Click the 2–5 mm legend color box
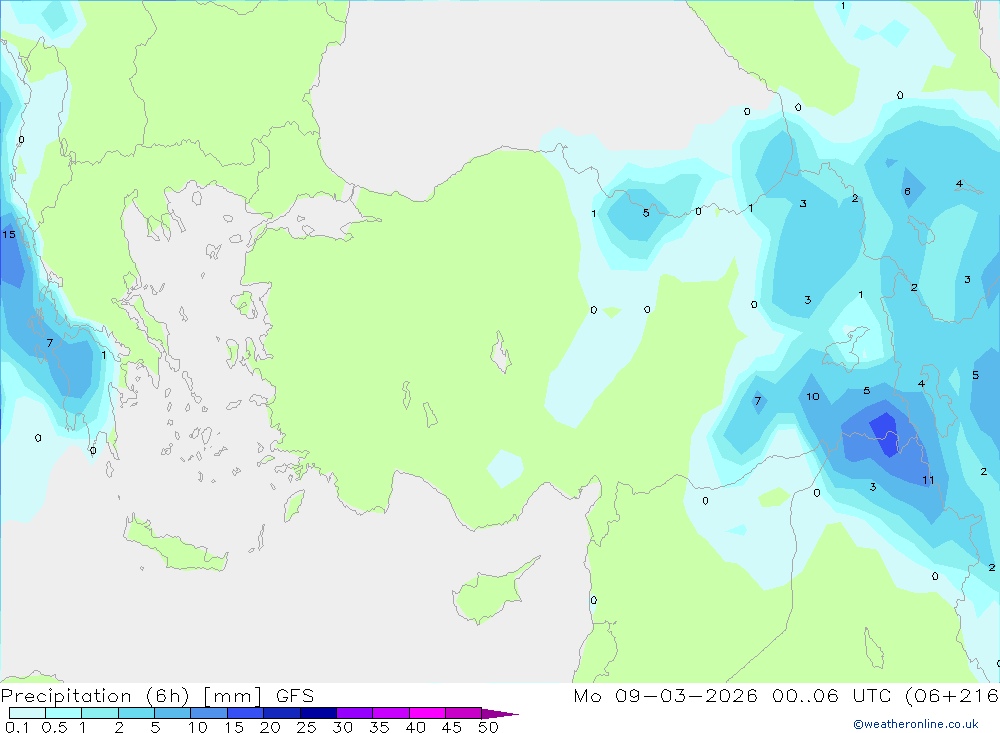Viewport: 1000px width, 733px height. point(136,713)
